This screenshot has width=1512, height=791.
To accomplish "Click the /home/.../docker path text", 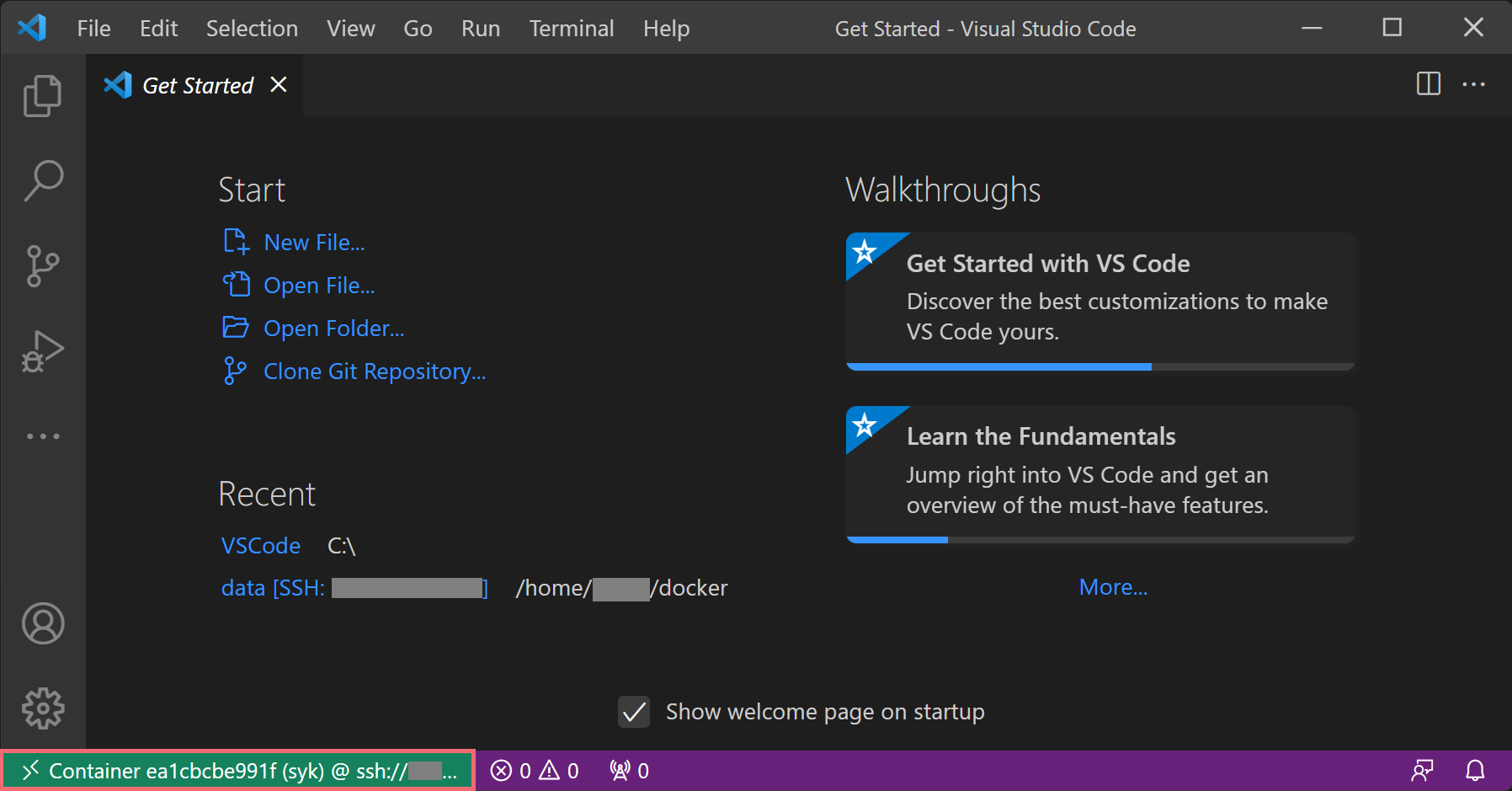I will pyautogui.click(x=621, y=588).
